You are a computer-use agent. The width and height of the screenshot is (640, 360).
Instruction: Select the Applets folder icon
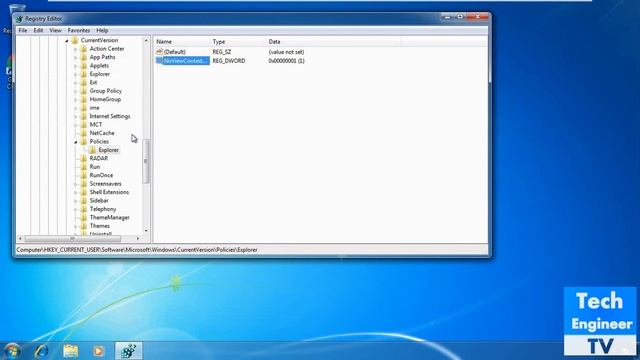point(84,65)
